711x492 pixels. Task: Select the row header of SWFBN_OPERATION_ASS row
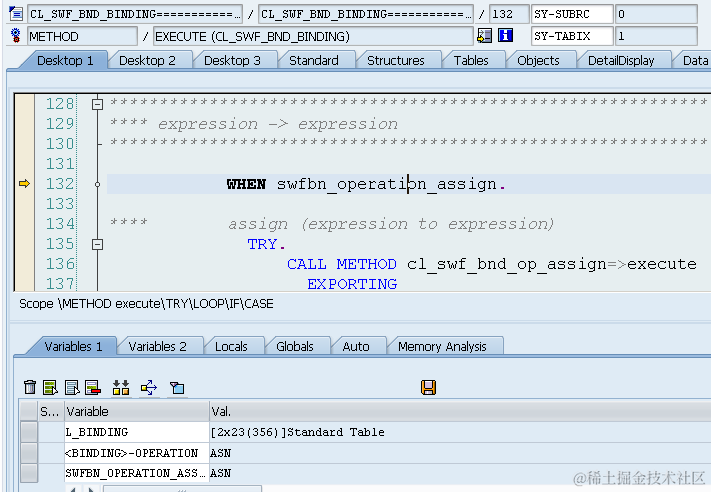pyautogui.click(x=29, y=473)
